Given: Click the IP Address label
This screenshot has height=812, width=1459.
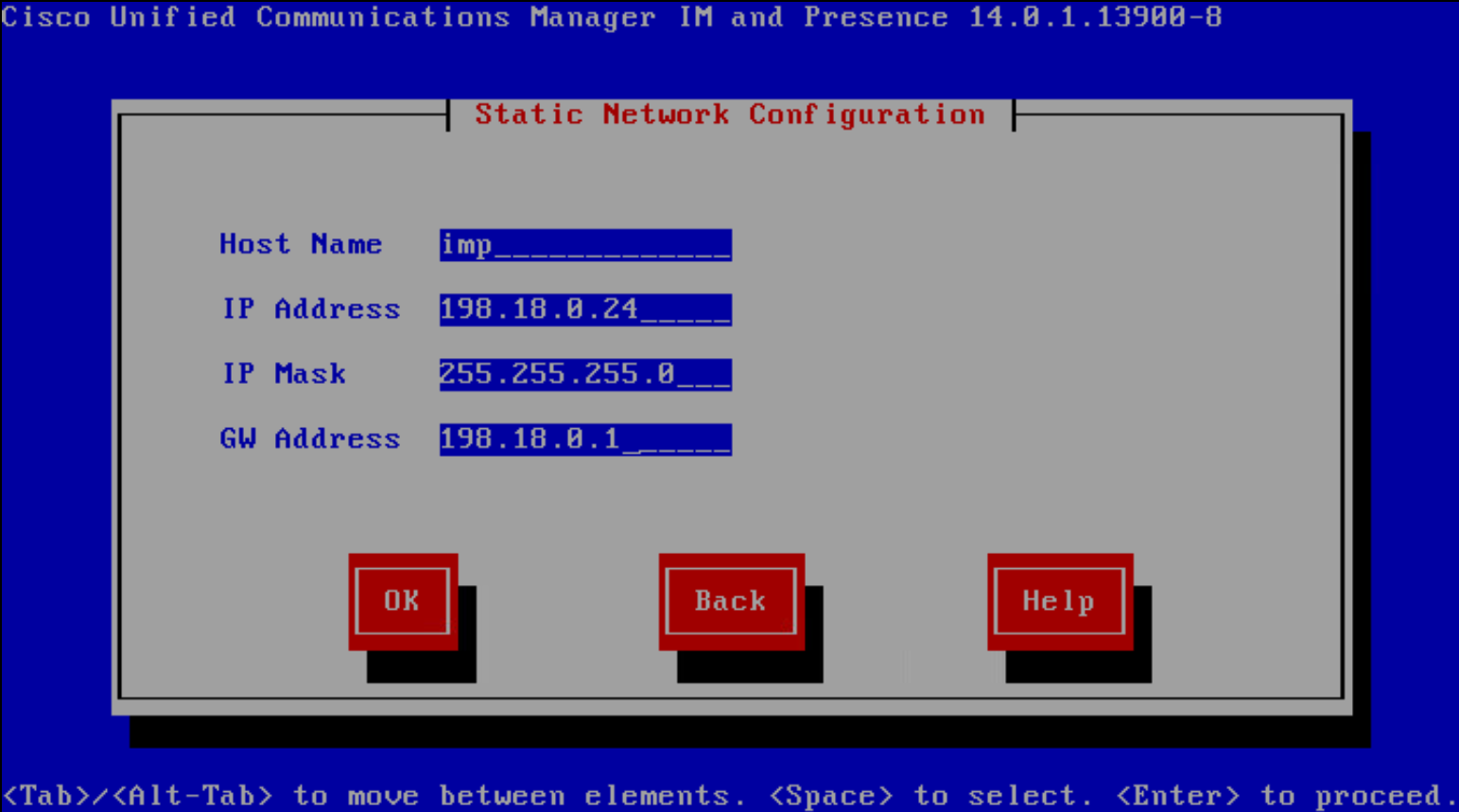Looking at the screenshot, I should point(310,309).
